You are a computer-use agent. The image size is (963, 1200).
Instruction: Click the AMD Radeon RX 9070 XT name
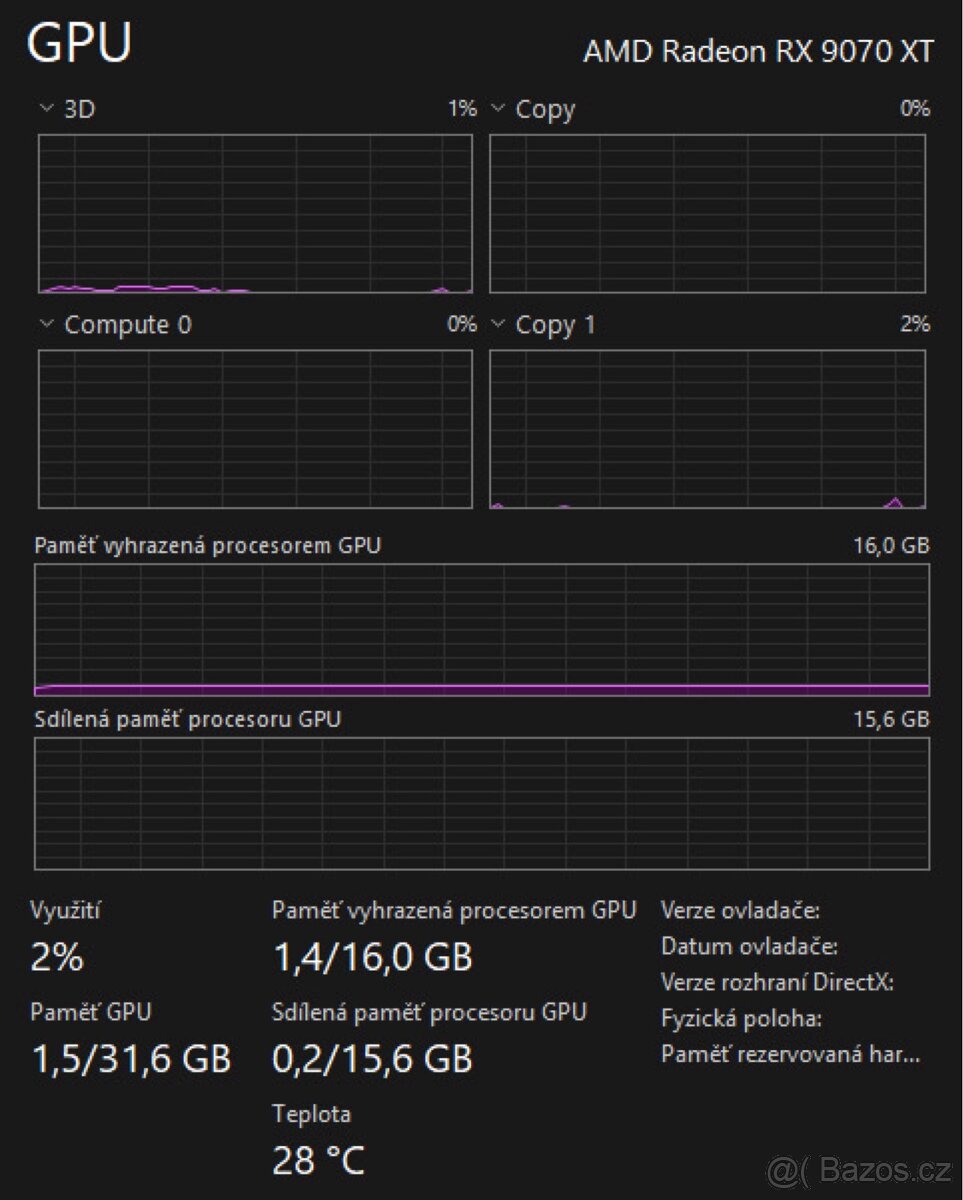758,53
